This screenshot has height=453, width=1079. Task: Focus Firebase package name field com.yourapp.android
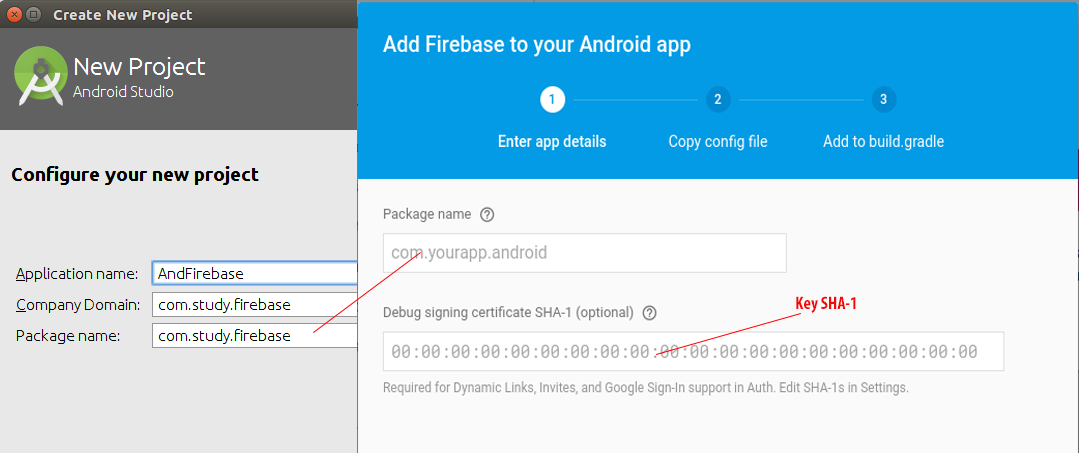585,253
